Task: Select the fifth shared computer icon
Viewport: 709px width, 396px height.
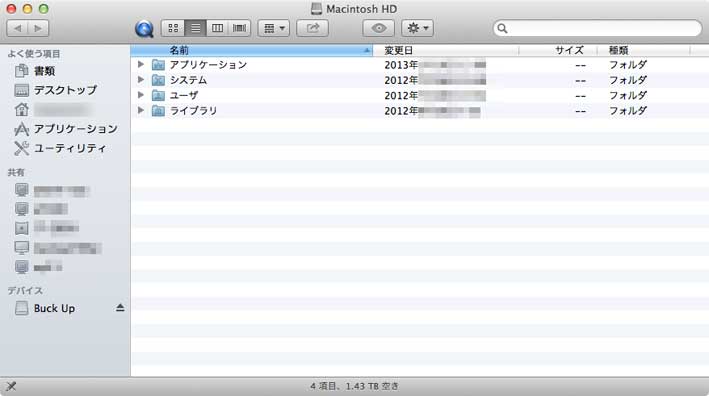Action: click(x=22, y=267)
